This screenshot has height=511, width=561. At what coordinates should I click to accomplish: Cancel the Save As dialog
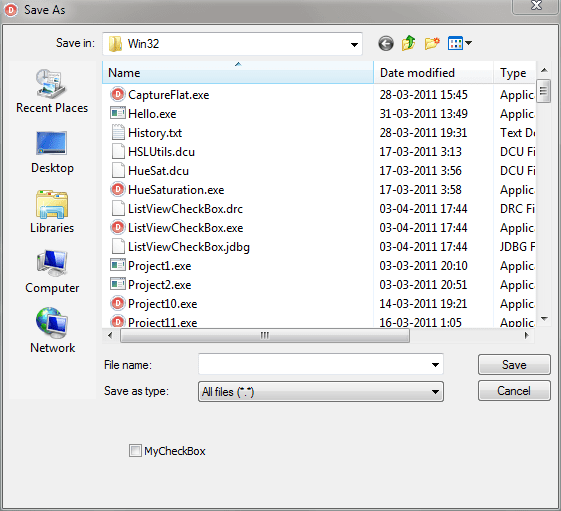(514, 390)
